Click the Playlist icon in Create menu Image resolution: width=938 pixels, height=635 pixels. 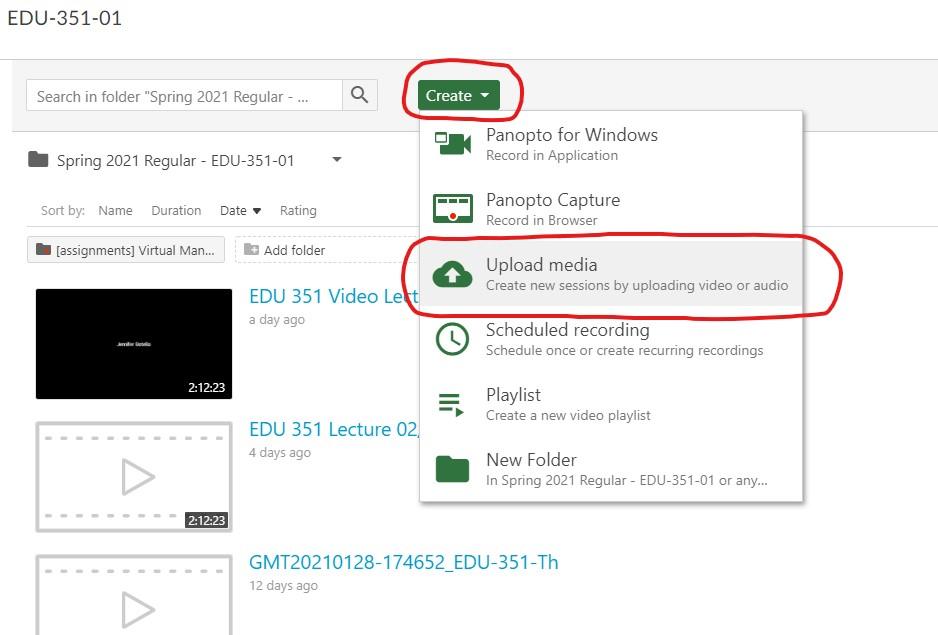(451, 404)
